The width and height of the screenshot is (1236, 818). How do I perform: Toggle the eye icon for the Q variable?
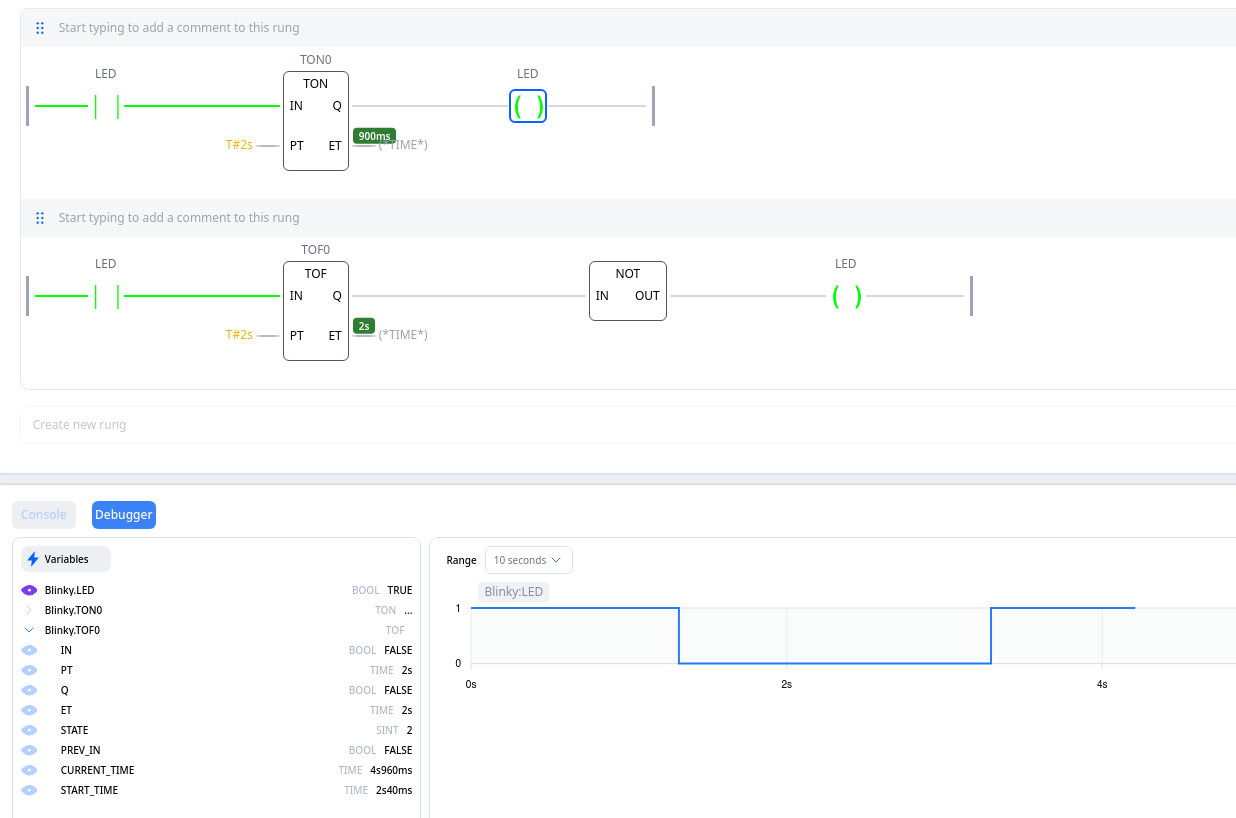[x=29, y=691]
